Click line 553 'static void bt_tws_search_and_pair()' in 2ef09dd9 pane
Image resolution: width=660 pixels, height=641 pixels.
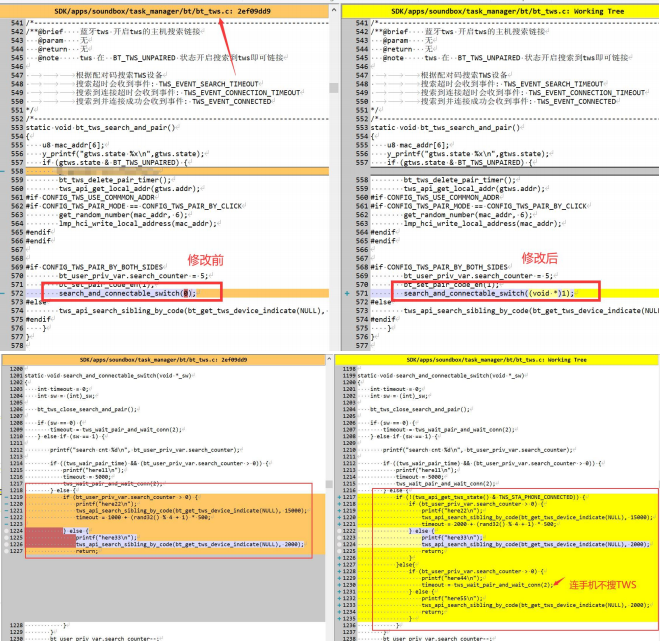(x=100, y=128)
